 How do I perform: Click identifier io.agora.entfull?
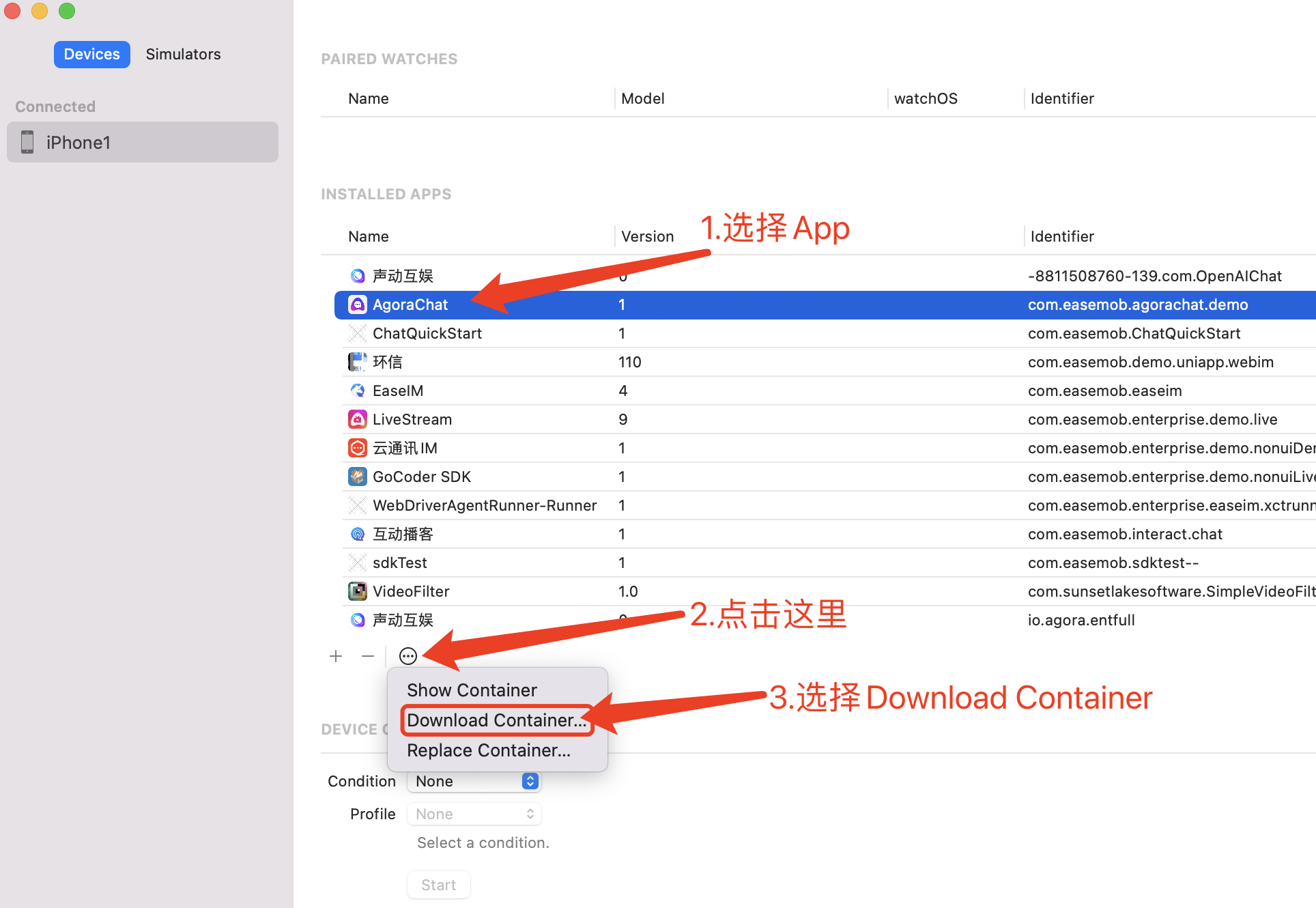point(1081,620)
